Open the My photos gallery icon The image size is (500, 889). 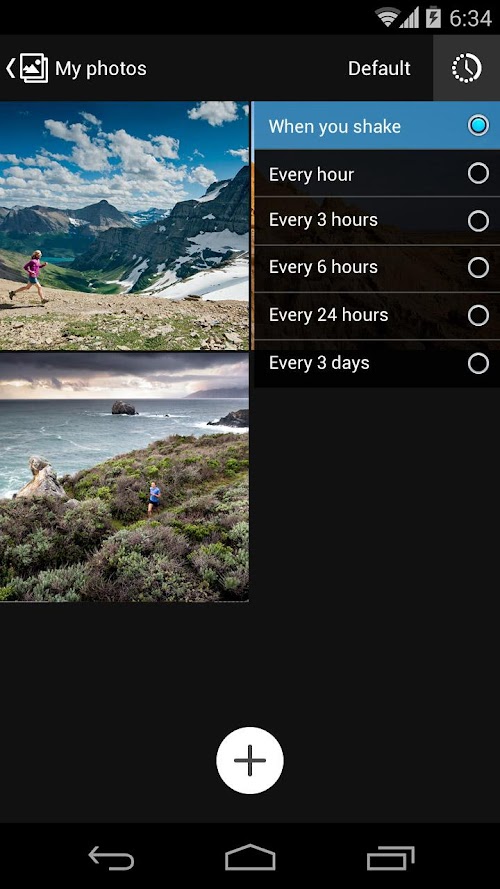click(x=33, y=68)
